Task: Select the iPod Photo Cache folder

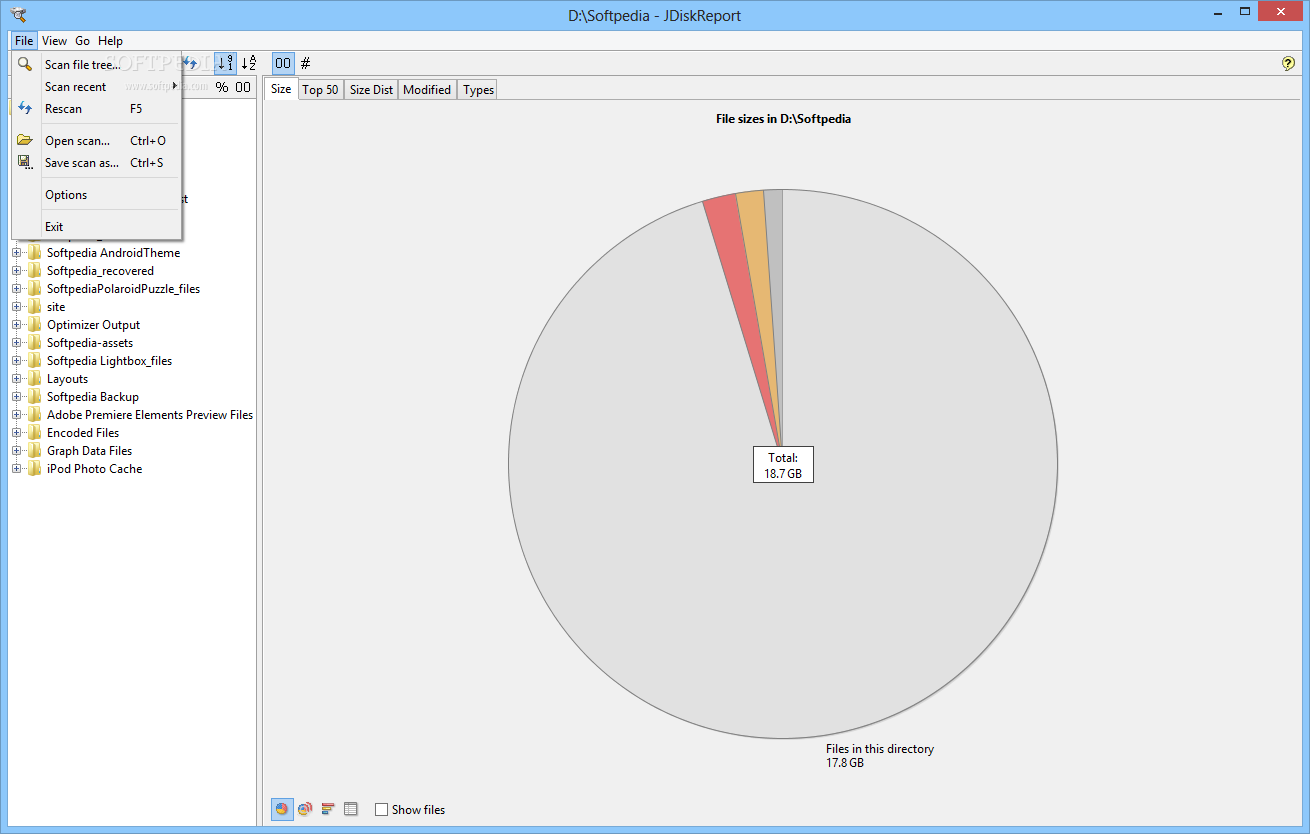Action: click(x=94, y=469)
